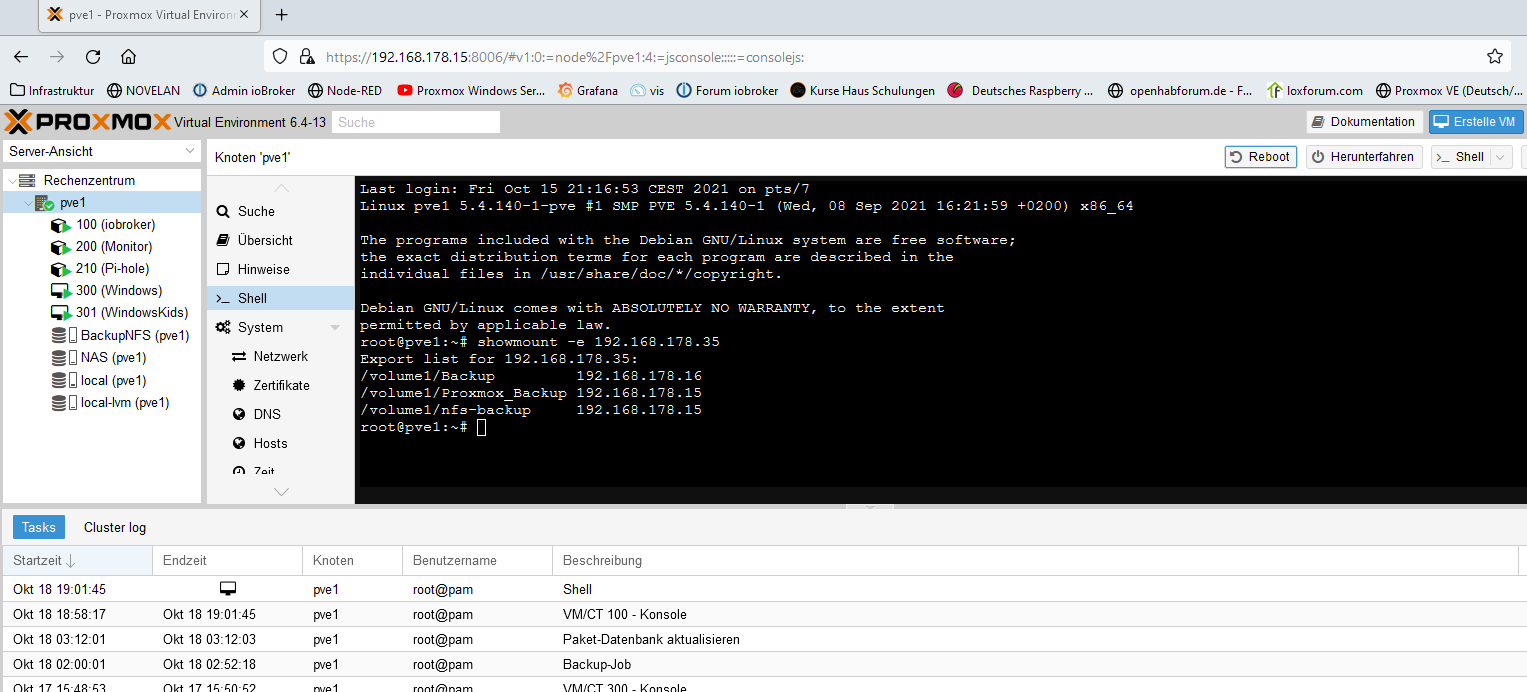Open the Forum iobroker bookmark

click(727, 90)
